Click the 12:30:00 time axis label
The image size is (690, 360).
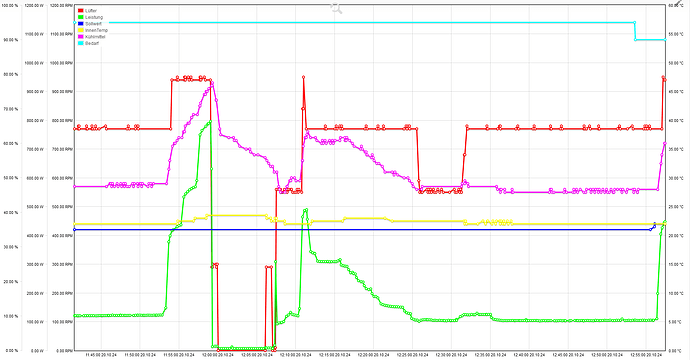[x=451, y=355]
